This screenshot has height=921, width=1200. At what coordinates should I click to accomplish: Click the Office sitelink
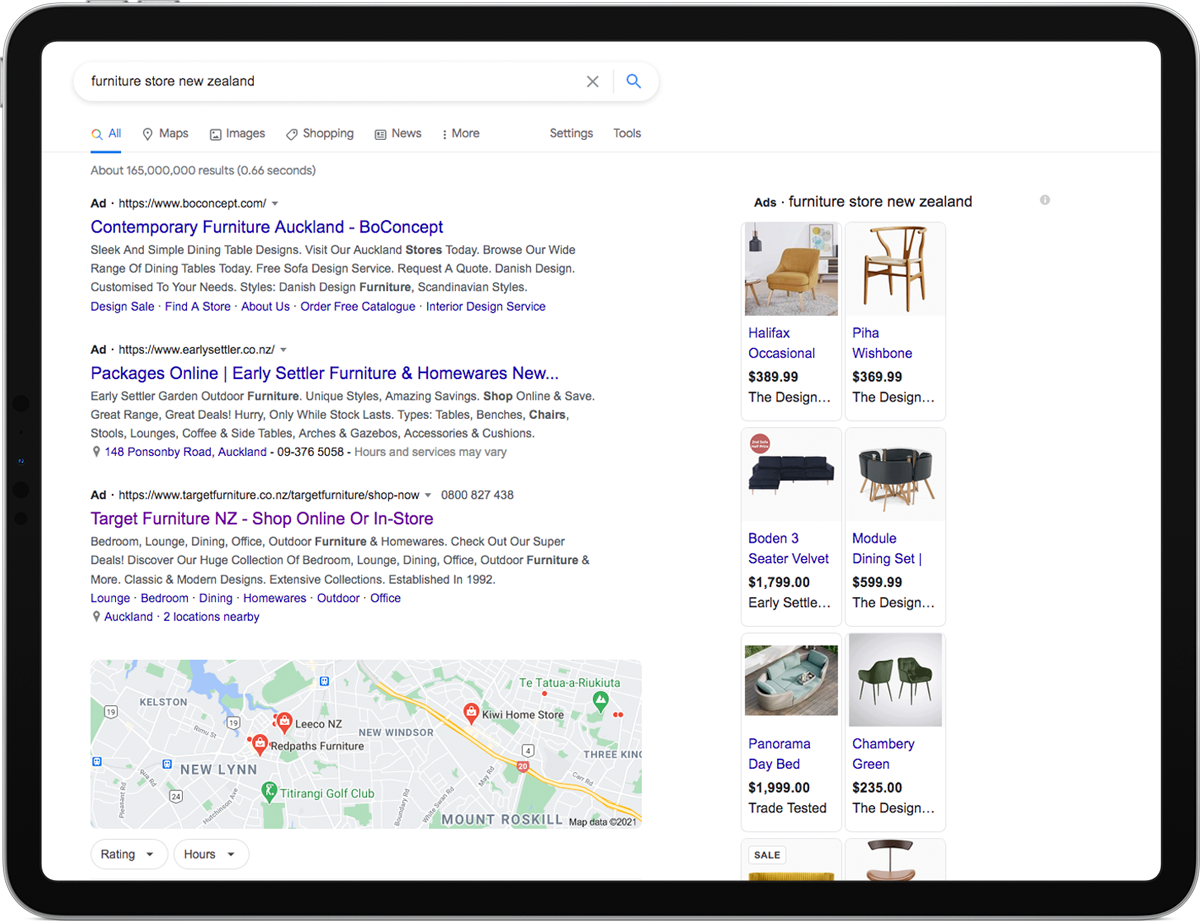coord(385,598)
